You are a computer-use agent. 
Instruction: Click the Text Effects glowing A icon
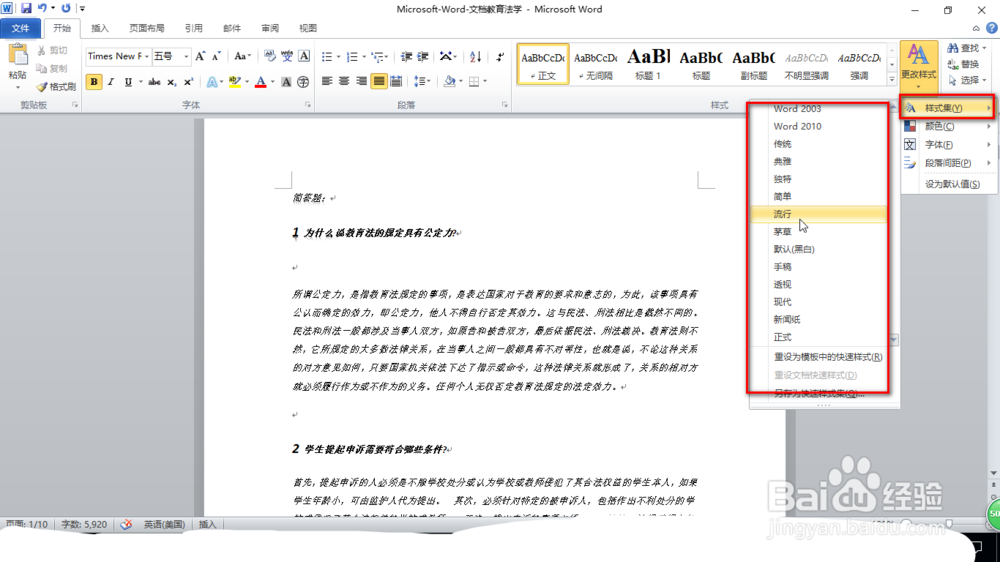click(212, 82)
